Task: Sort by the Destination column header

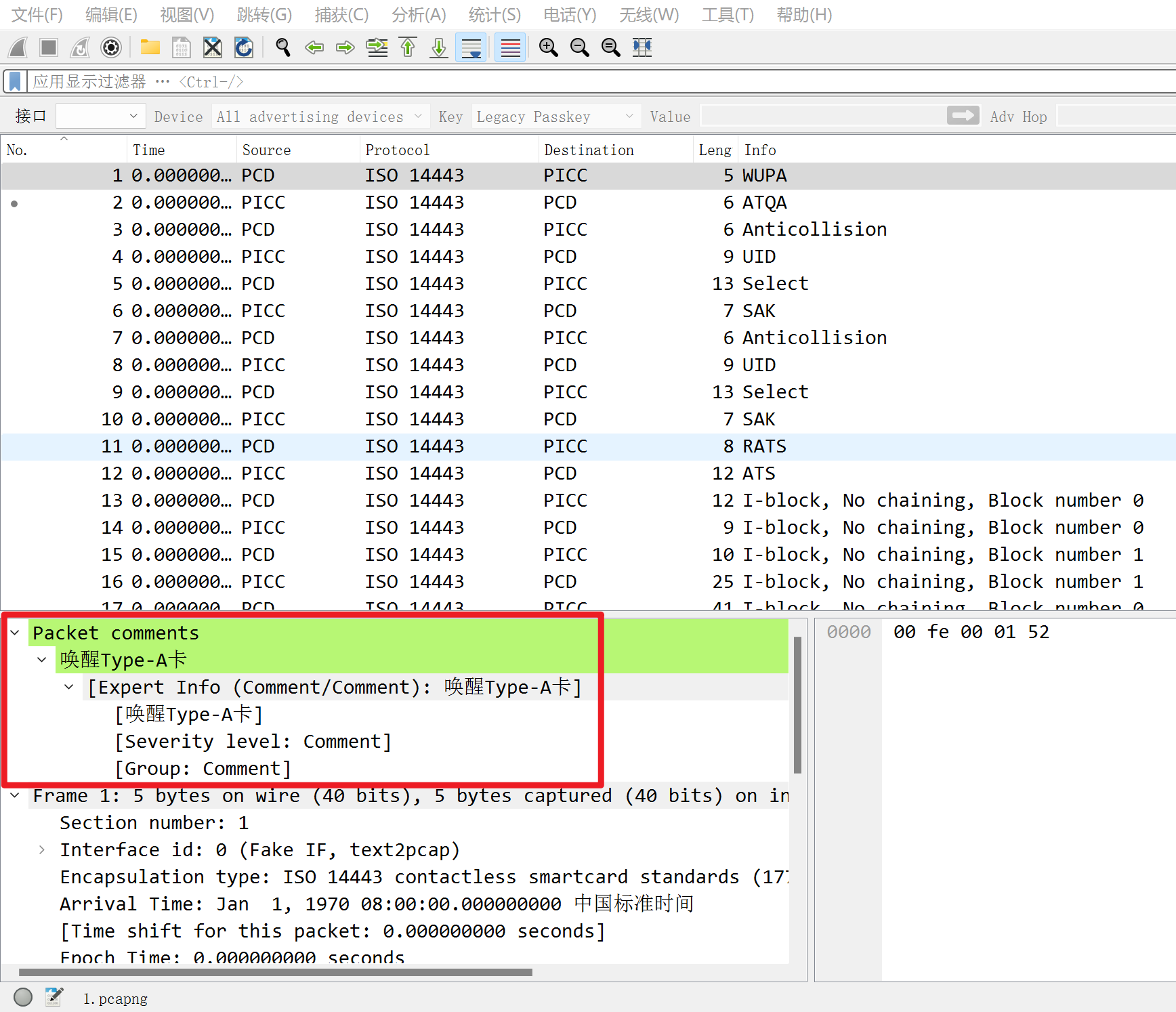Action: (616, 150)
